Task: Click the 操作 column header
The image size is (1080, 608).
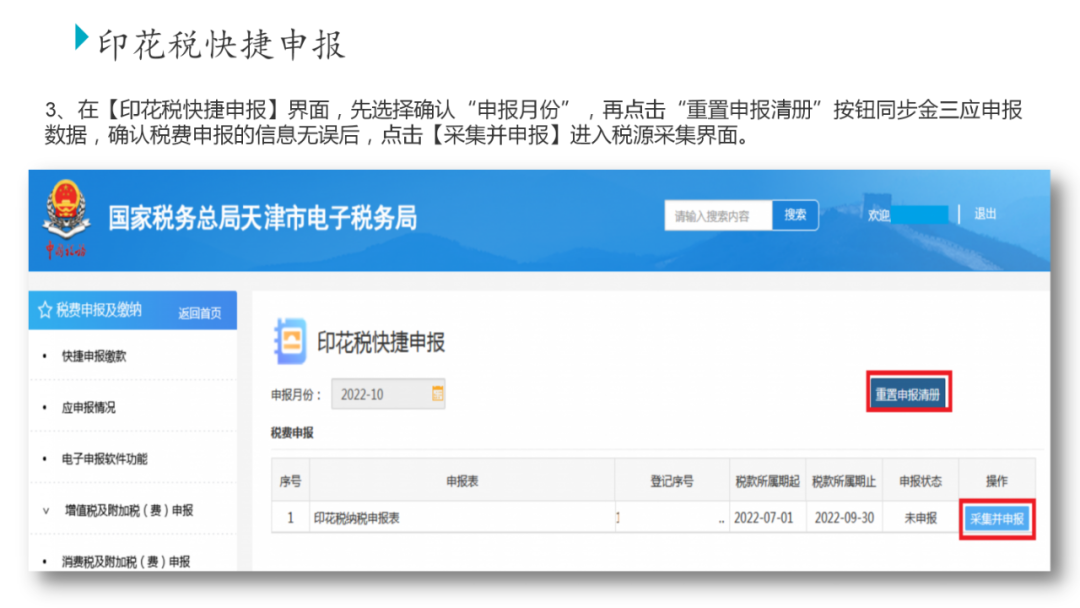Action: (997, 481)
